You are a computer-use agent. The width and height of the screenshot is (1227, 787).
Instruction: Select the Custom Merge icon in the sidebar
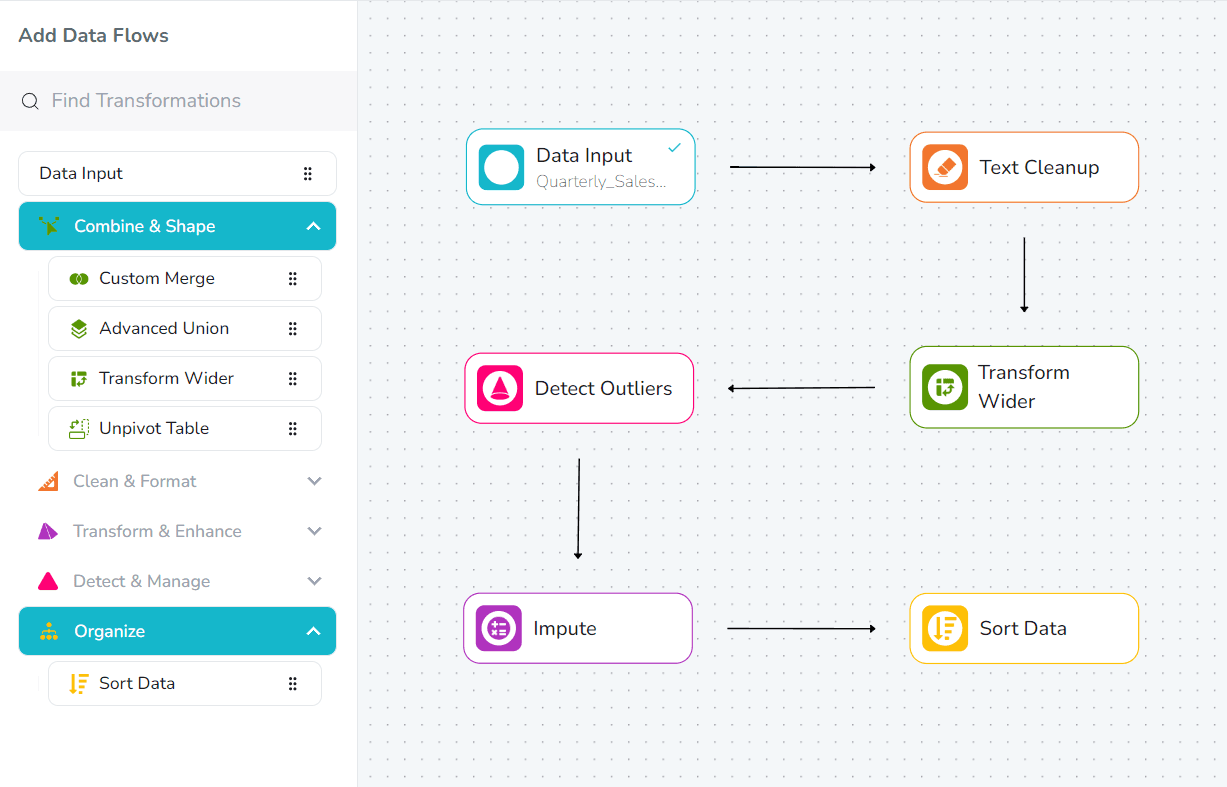(x=79, y=278)
